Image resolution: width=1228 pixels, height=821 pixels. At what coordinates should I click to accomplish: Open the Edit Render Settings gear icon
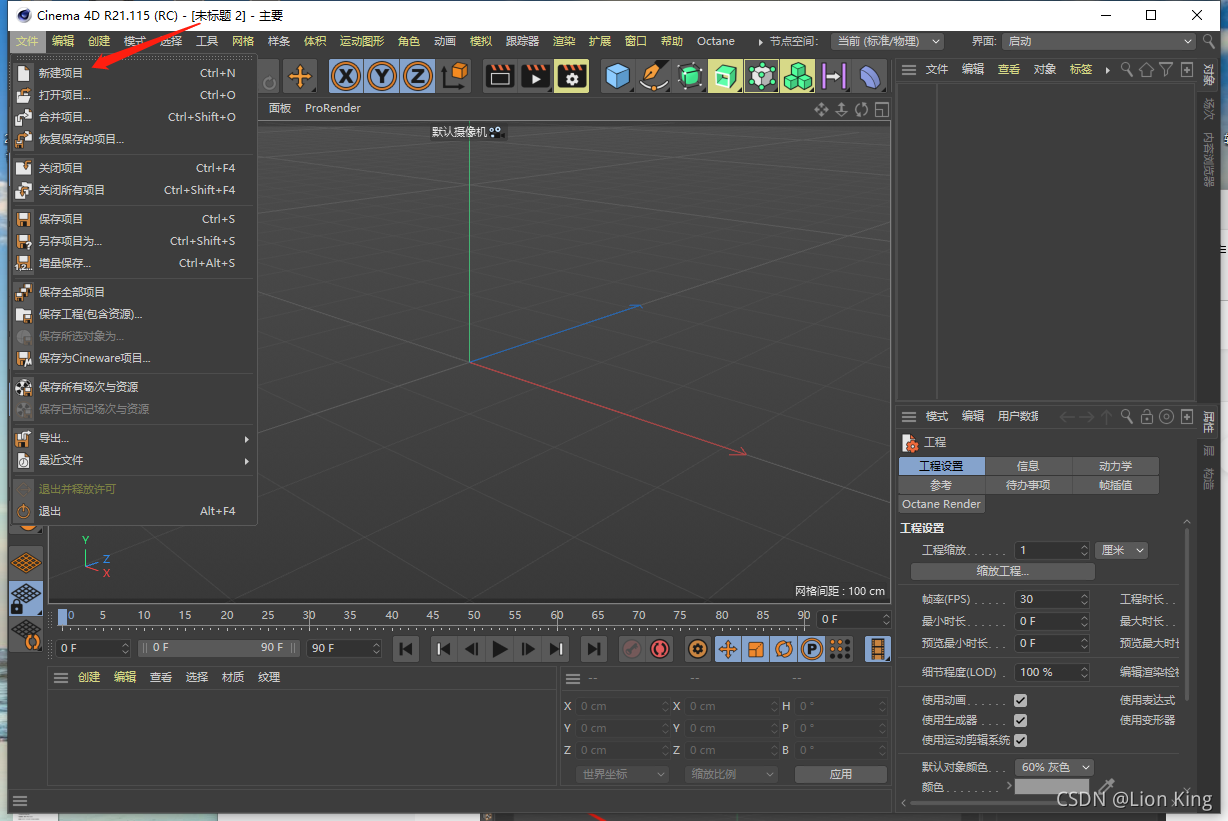click(x=571, y=76)
